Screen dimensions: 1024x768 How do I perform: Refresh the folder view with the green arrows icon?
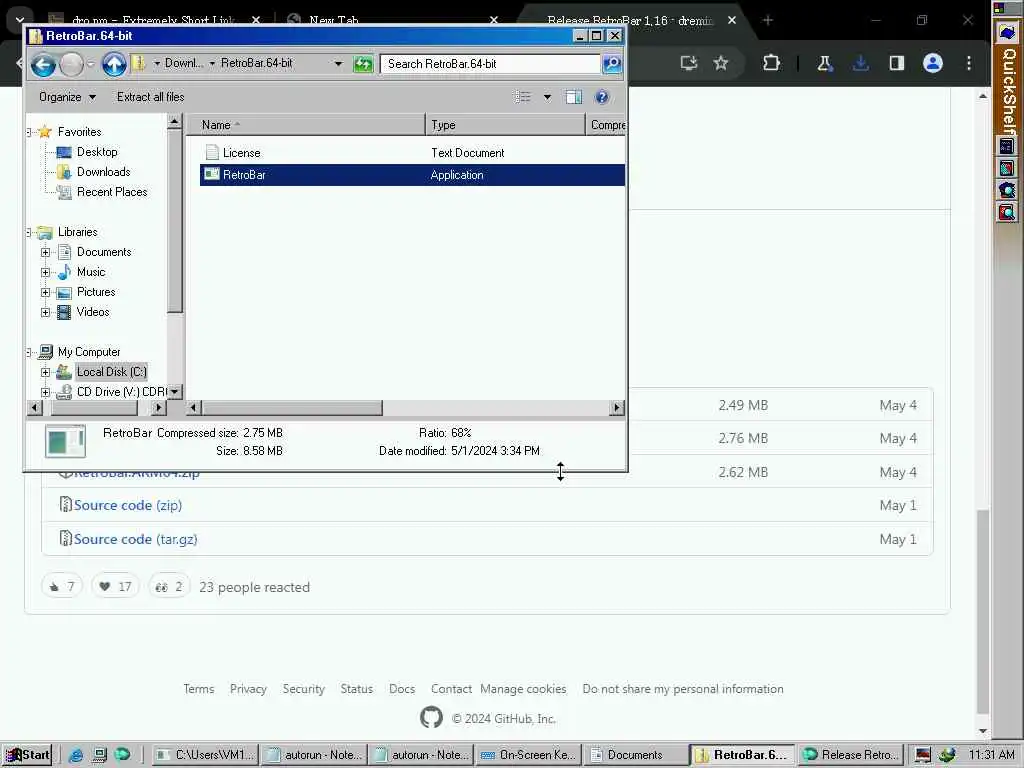[362, 64]
